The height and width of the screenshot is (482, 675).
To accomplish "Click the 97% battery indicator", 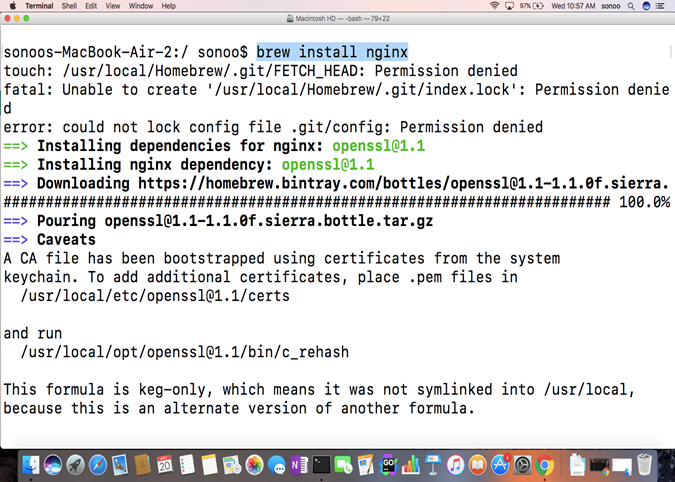I will click(531, 6).
